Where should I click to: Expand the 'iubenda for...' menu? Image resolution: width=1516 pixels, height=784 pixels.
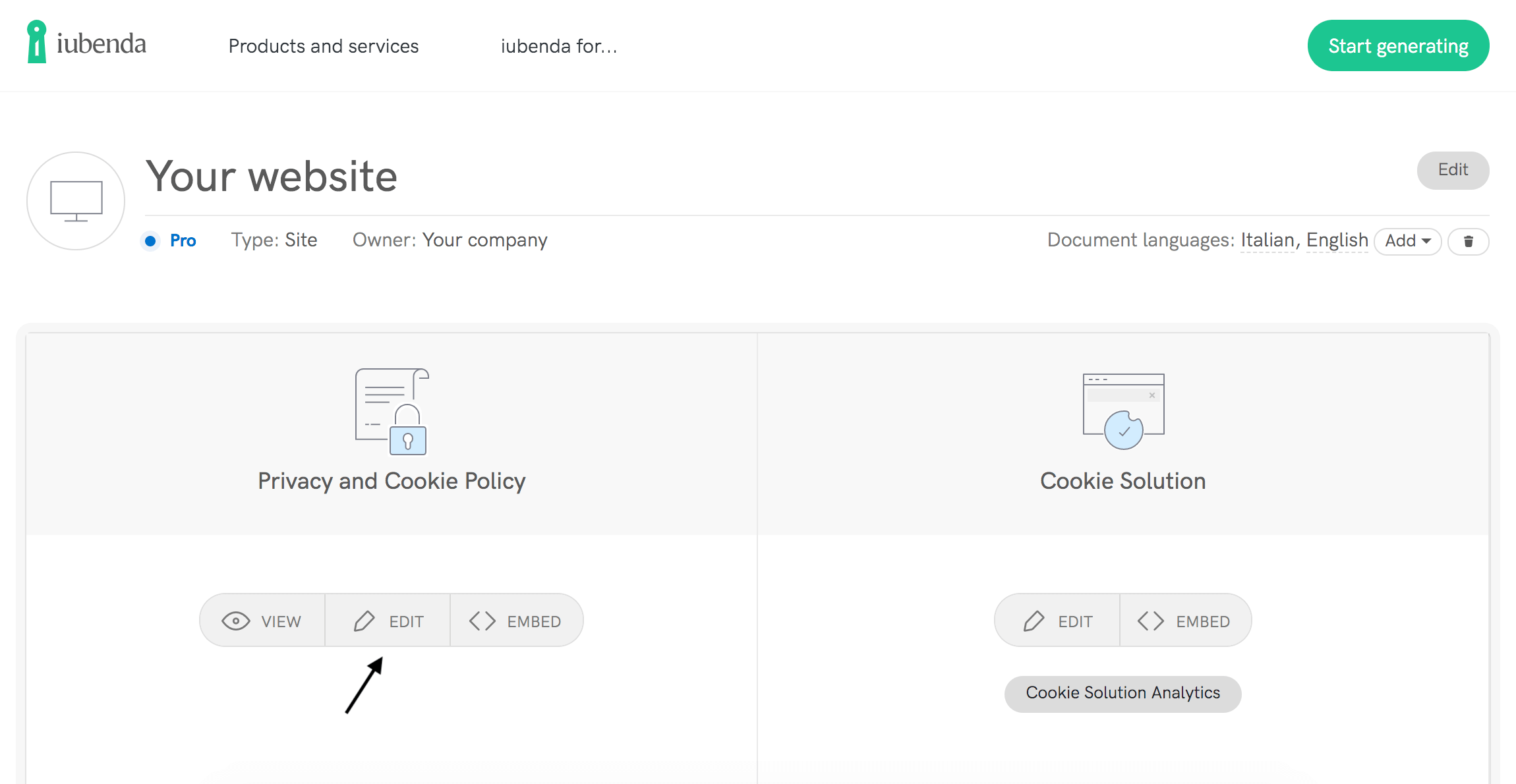(558, 46)
